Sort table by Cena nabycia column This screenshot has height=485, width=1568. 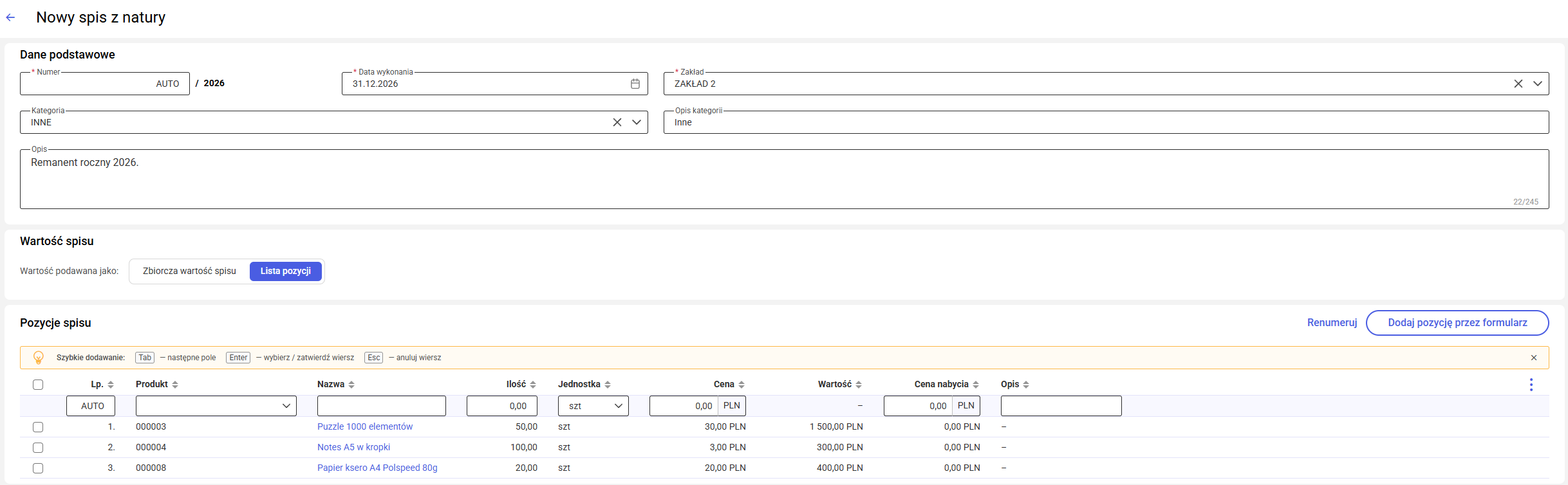point(976,385)
